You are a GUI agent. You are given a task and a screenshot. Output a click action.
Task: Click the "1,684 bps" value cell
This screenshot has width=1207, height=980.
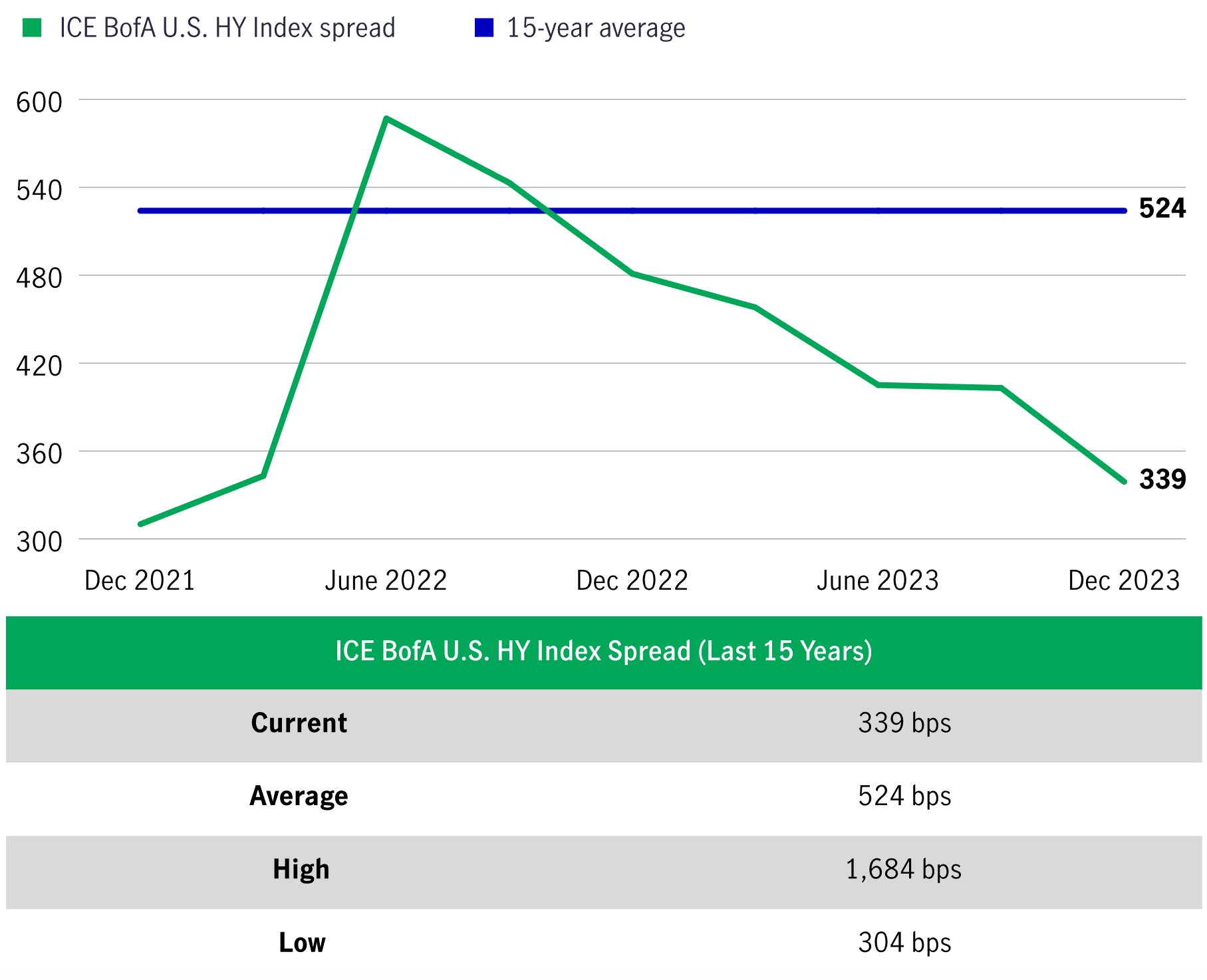[x=903, y=870]
